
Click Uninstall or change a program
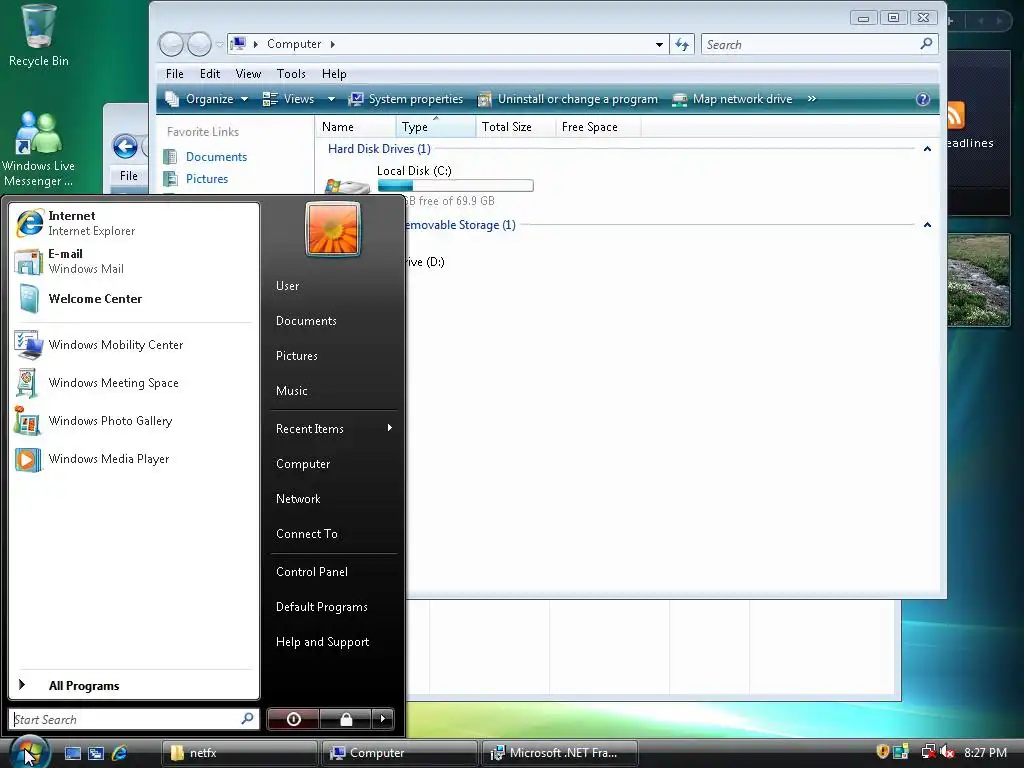(568, 99)
